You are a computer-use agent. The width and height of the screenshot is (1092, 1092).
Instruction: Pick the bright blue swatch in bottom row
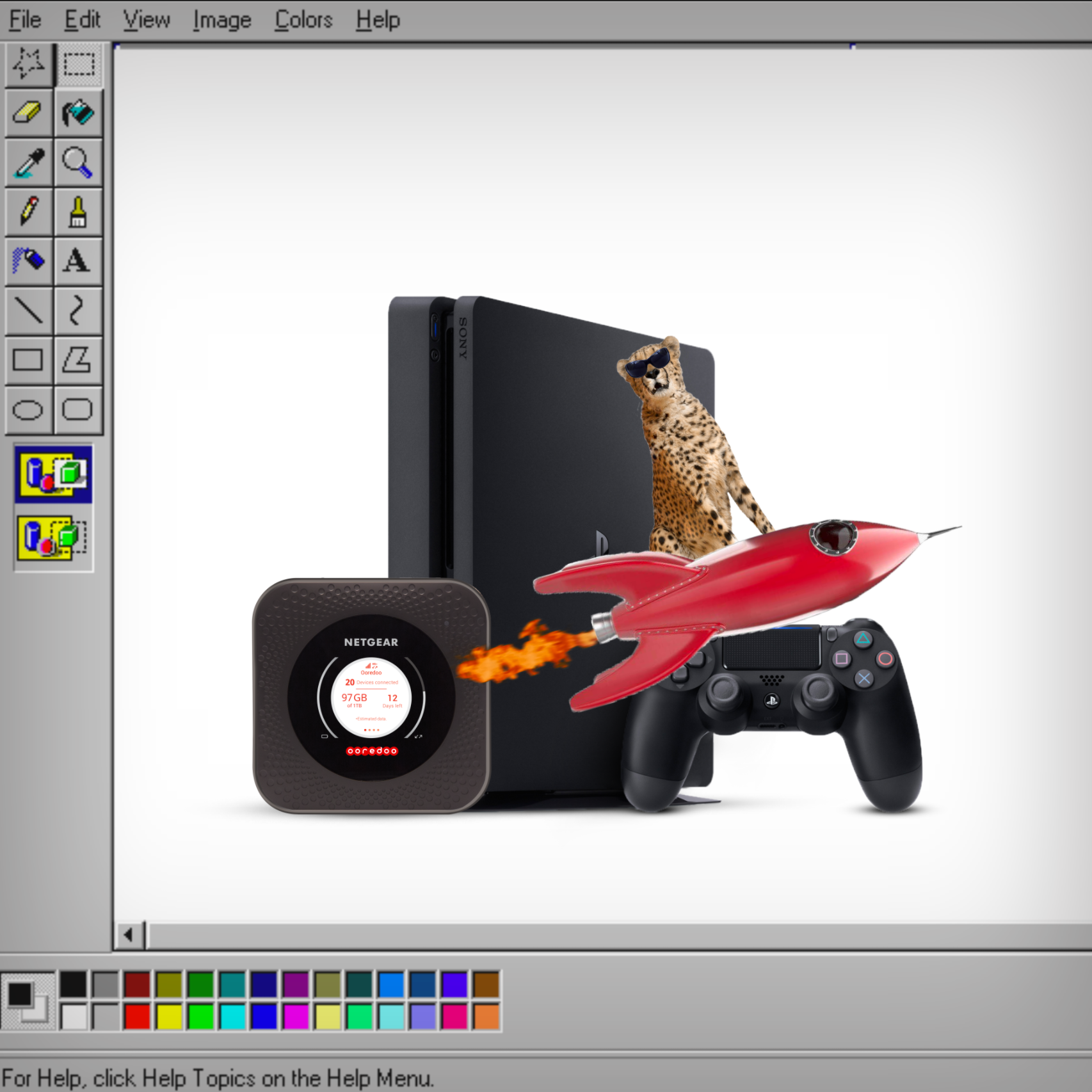[264, 1016]
